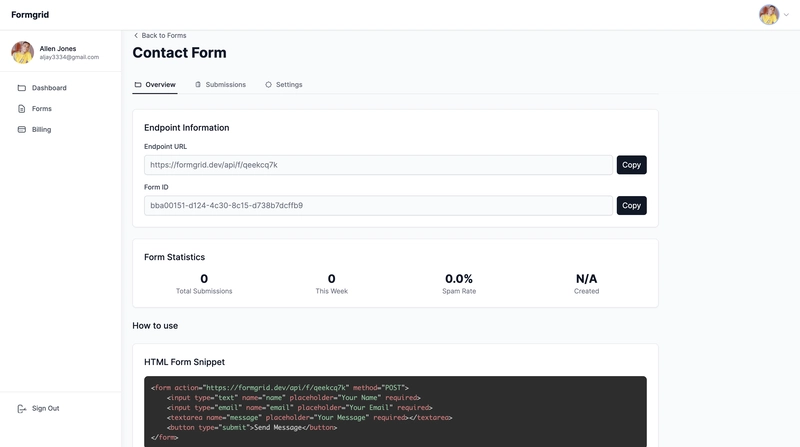The image size is (800, 447).
Task: Select the Endpoint URL input field
Action: [378, 165]
